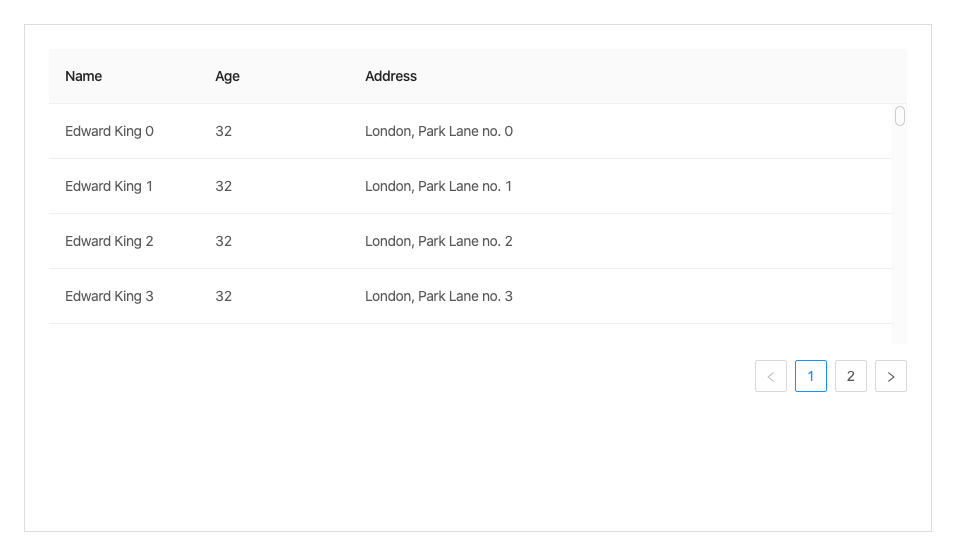This screenshot has width=956, height=556.
Task: Select the Edward King 3 name cell
Action: tap(109, 296)
